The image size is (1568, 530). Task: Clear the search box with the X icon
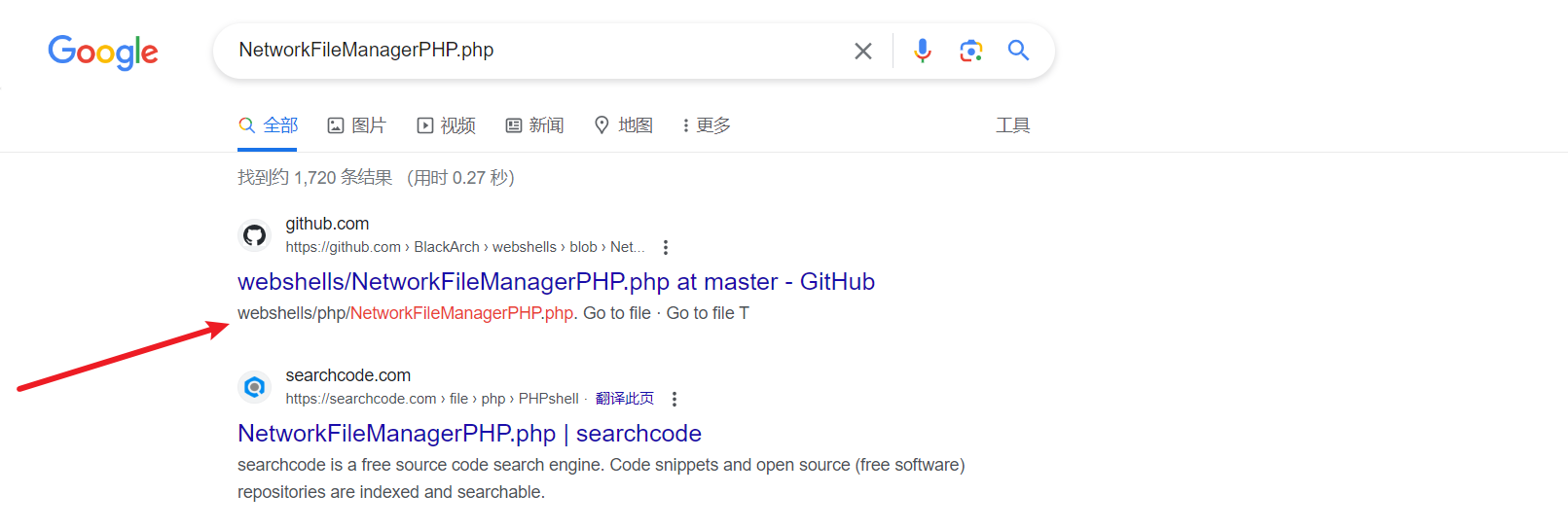click(862, 51)
